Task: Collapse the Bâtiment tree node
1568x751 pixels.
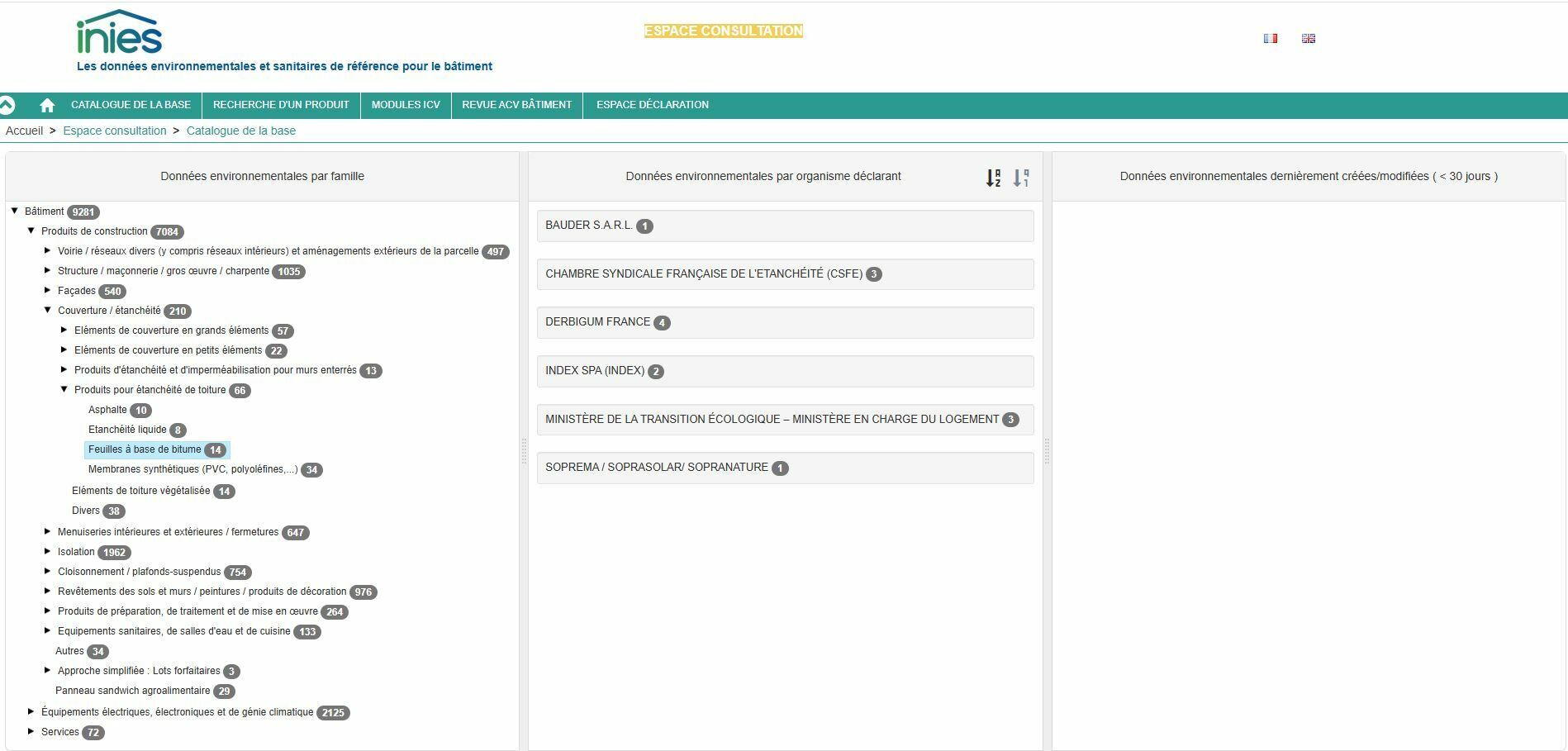Action: coord(14,212)
